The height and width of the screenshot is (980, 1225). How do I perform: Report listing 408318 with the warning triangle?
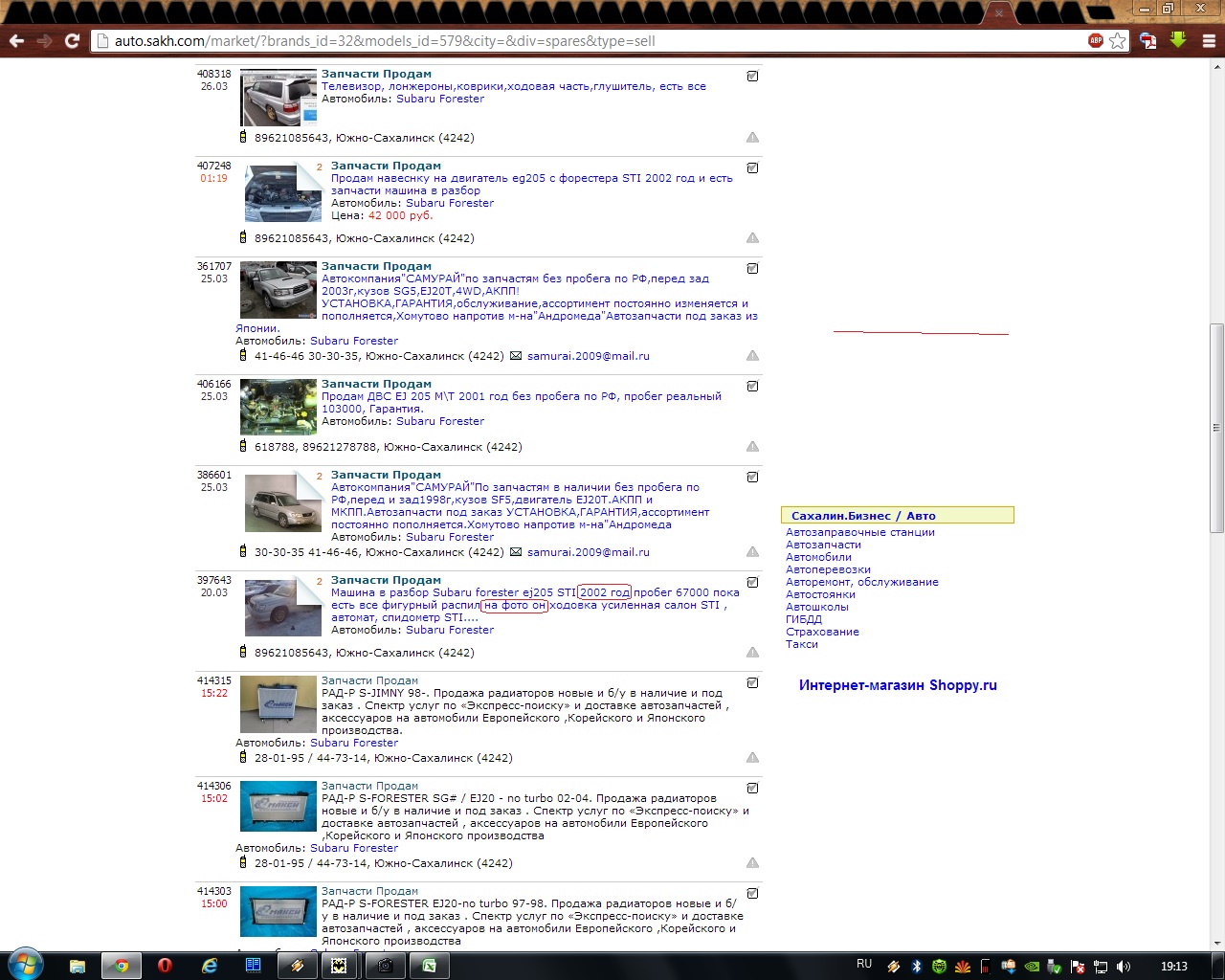pyautogui.click(x=752, y=137)
